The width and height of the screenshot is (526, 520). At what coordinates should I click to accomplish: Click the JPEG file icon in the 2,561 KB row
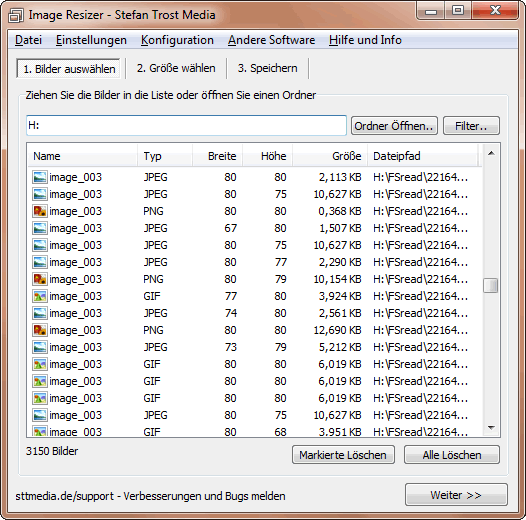coord(40,313)
